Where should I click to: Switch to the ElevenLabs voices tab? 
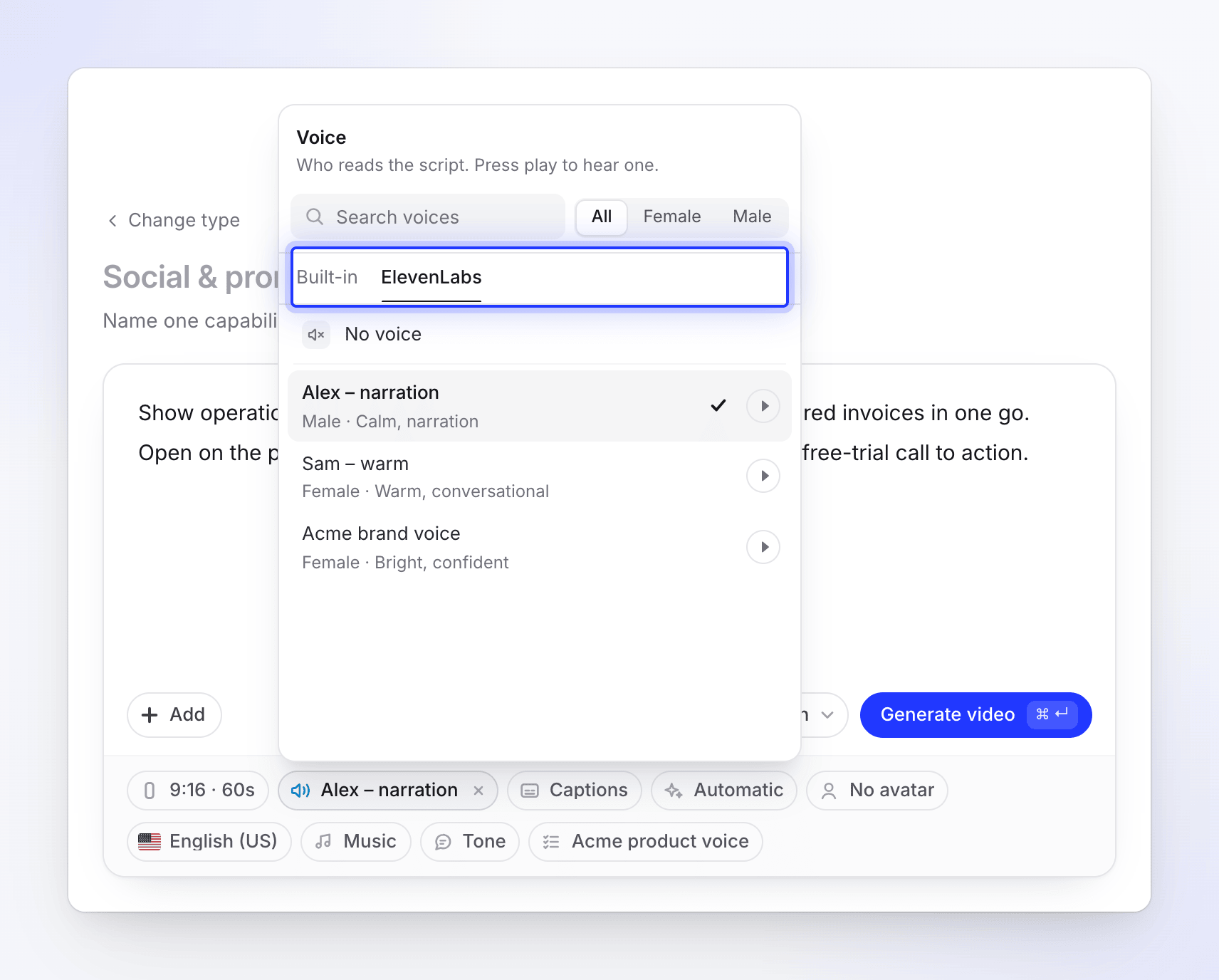coord(431,277)
